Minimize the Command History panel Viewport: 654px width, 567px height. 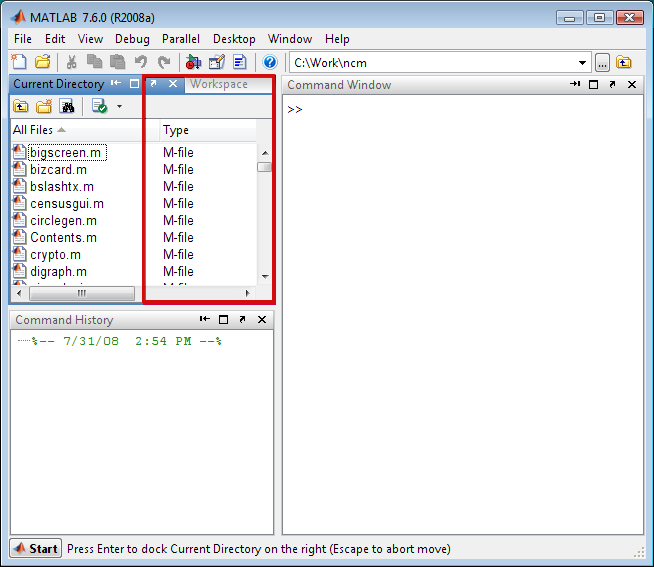click(x=204, y=320)
